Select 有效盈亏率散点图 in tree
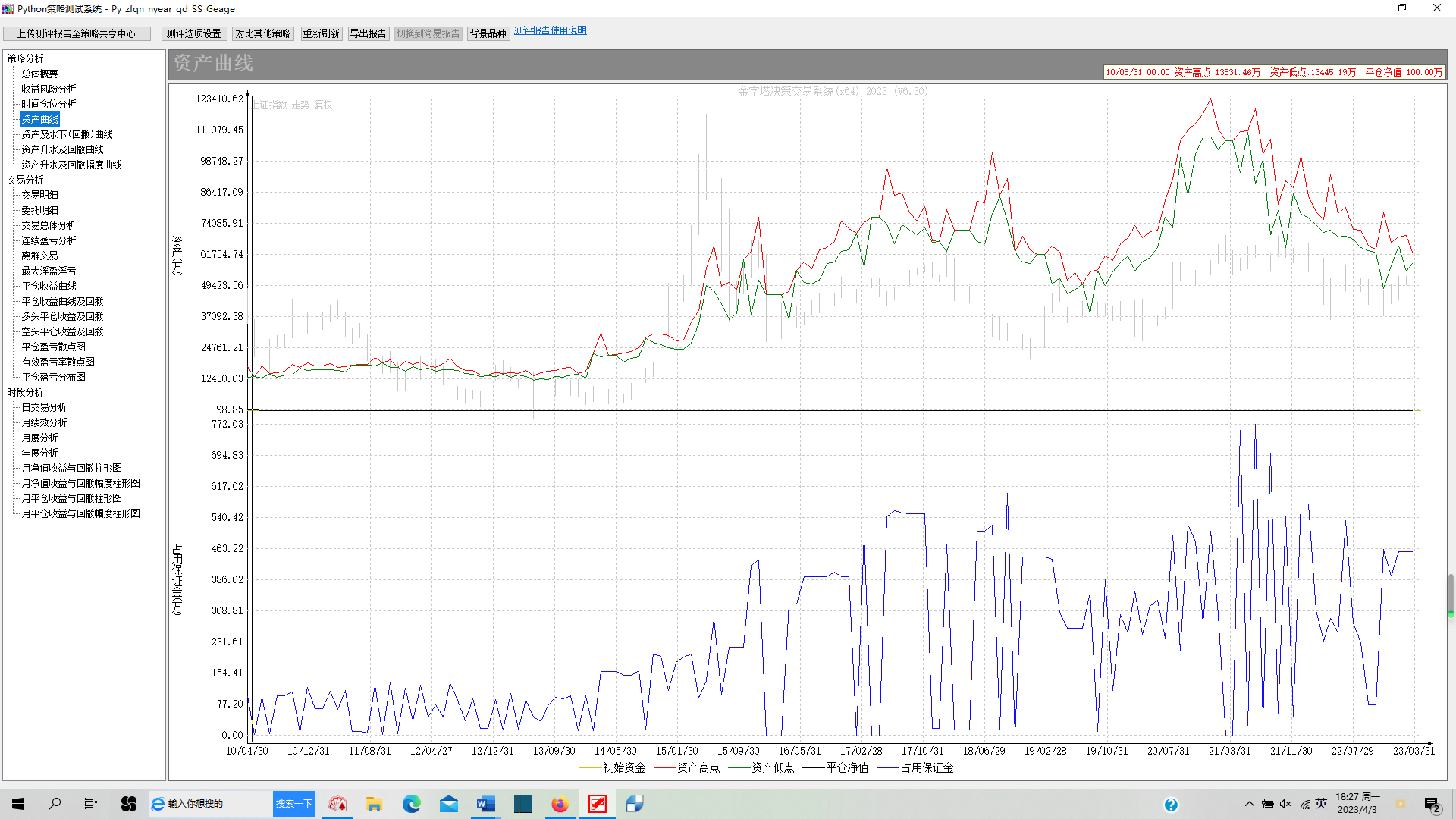1456x819 pixels. 58,362
